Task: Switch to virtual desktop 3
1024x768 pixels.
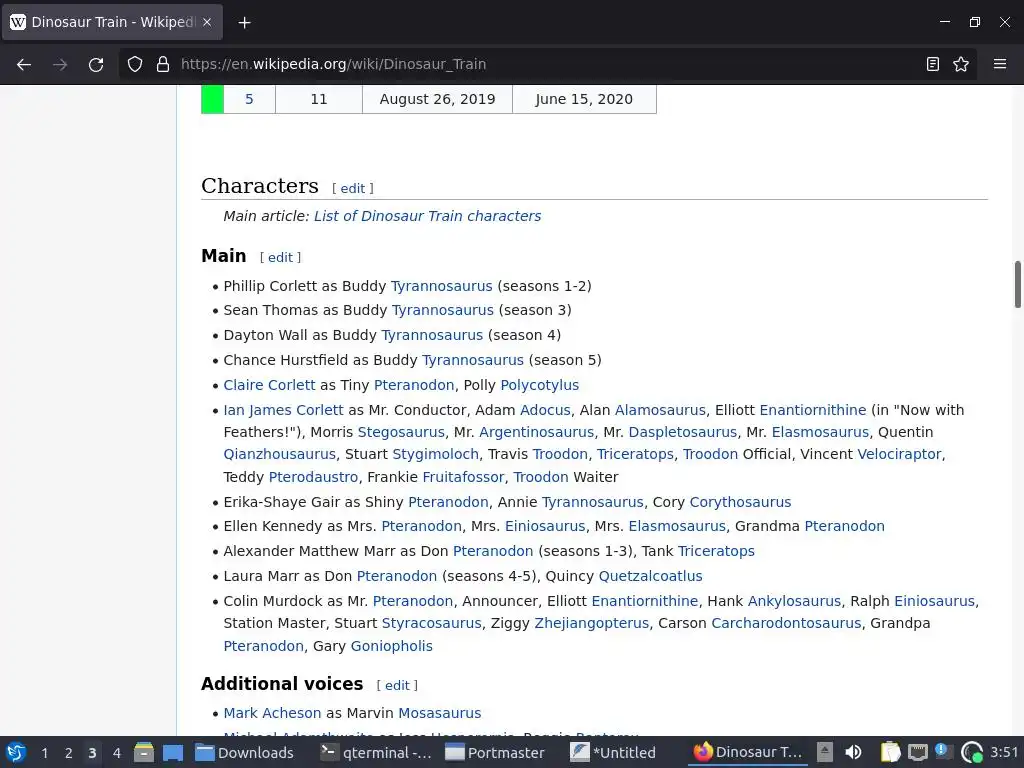Action: click(x=92, y=753)
